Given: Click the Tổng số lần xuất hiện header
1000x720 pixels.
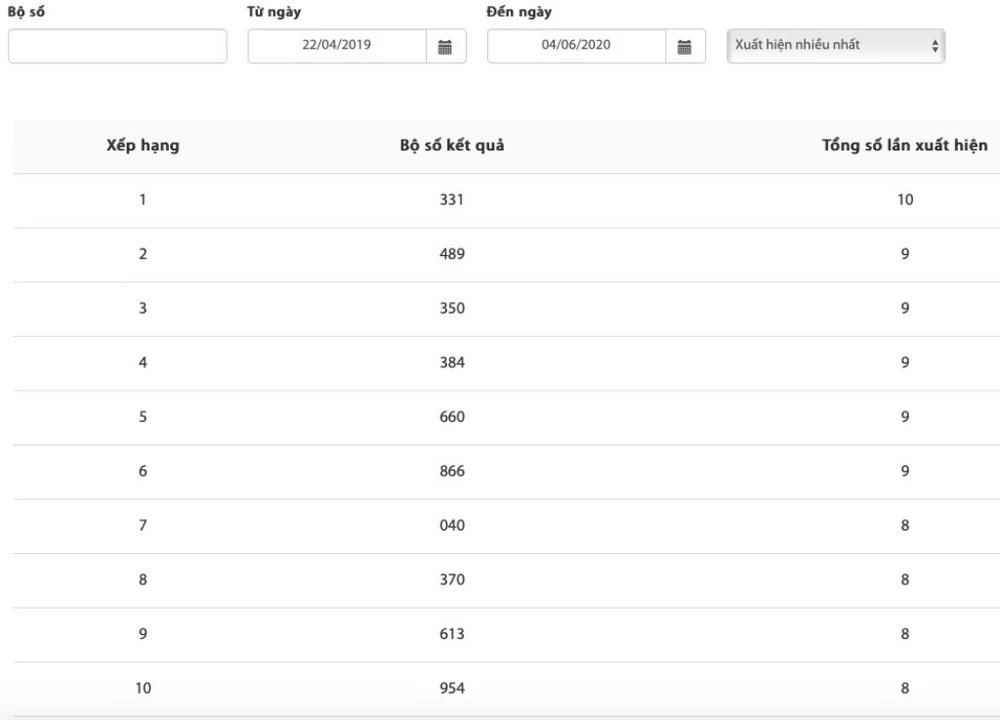Looking at the screenshot, I should coord(904,146).
